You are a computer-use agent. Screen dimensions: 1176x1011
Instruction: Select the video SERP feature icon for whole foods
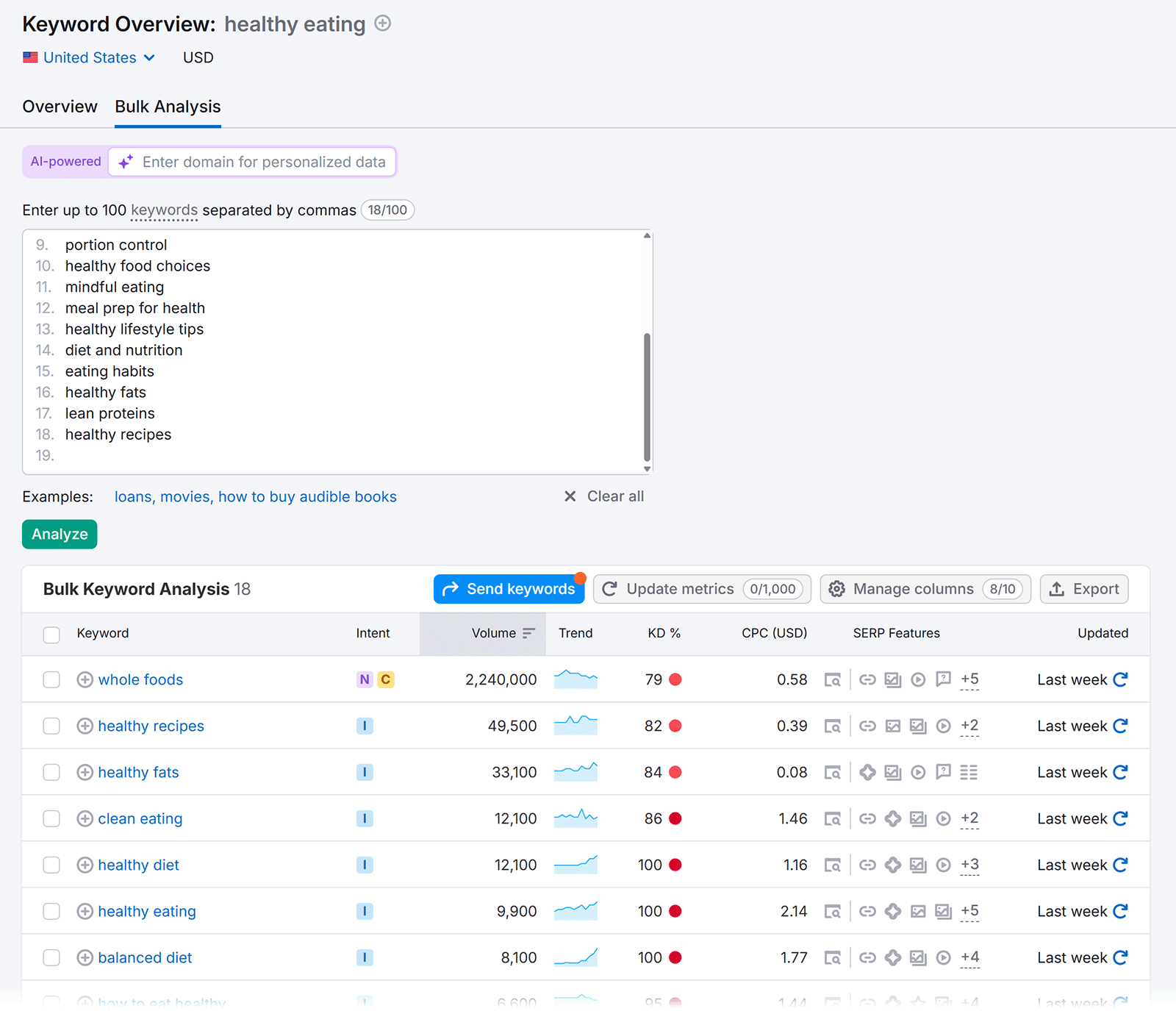(918, 679)
